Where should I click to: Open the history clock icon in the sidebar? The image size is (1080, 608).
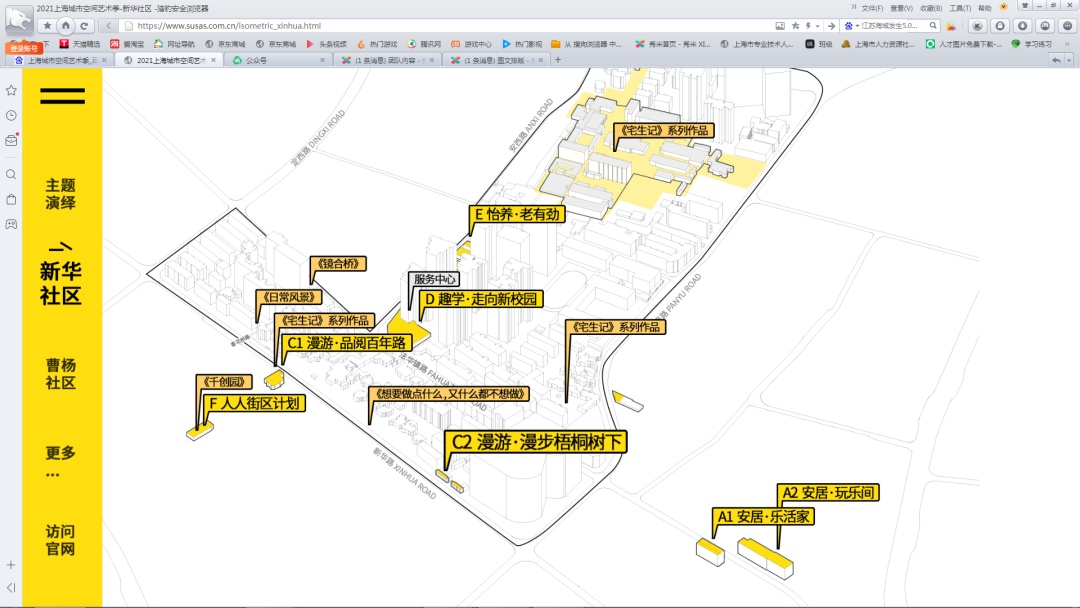[x=11, y=116]
